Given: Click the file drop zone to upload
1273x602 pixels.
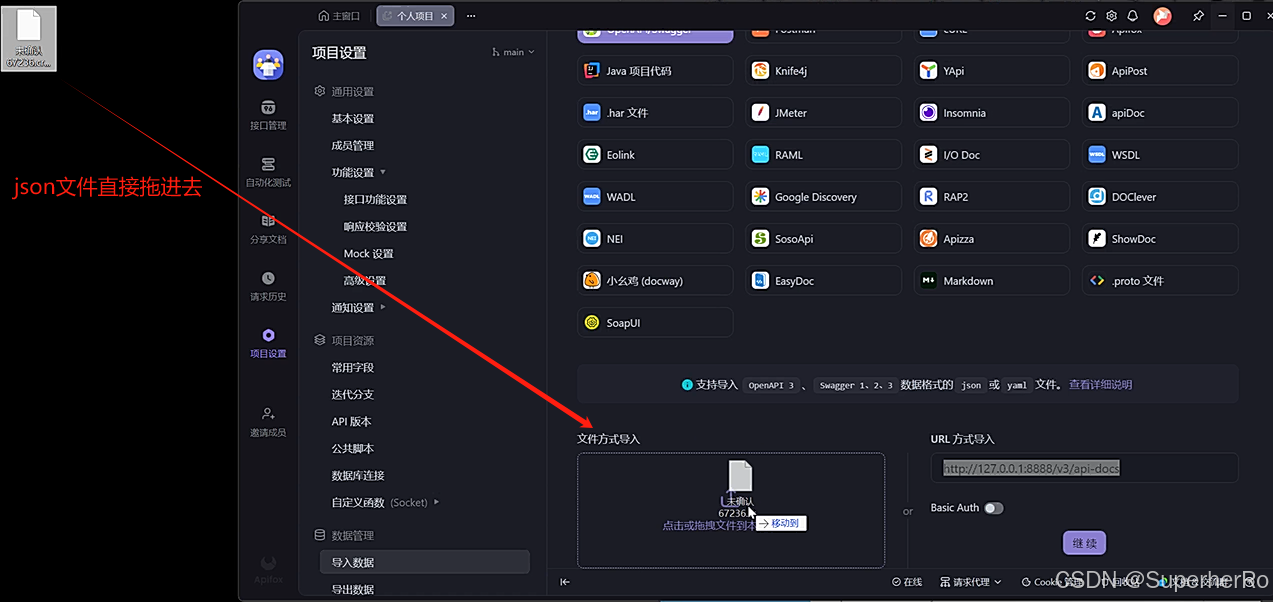Looking at the screenshot, I should pyautogui.click(x=731, y=511).
